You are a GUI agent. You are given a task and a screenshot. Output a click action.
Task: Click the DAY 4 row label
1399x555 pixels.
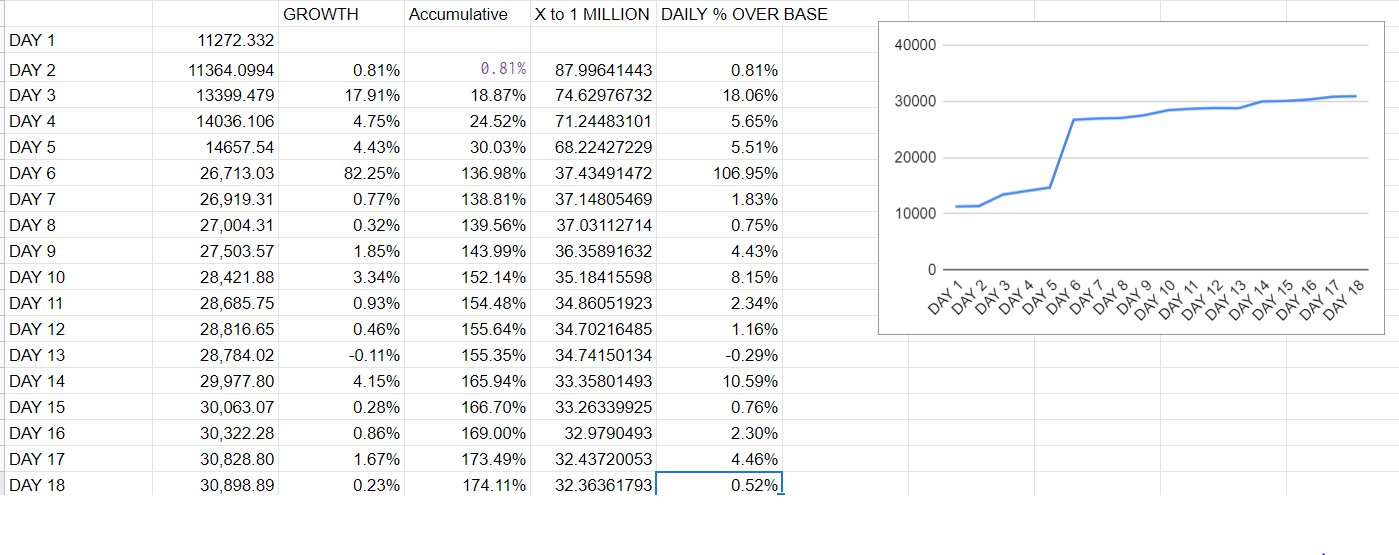(x=78, y=121)
